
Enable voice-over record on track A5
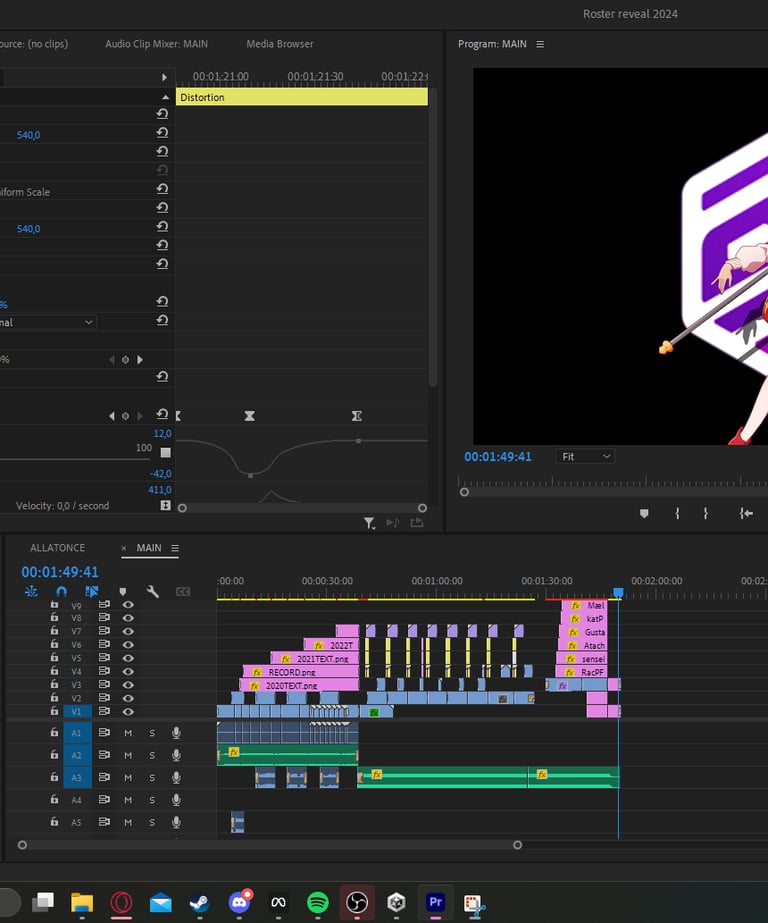(176, 822)
